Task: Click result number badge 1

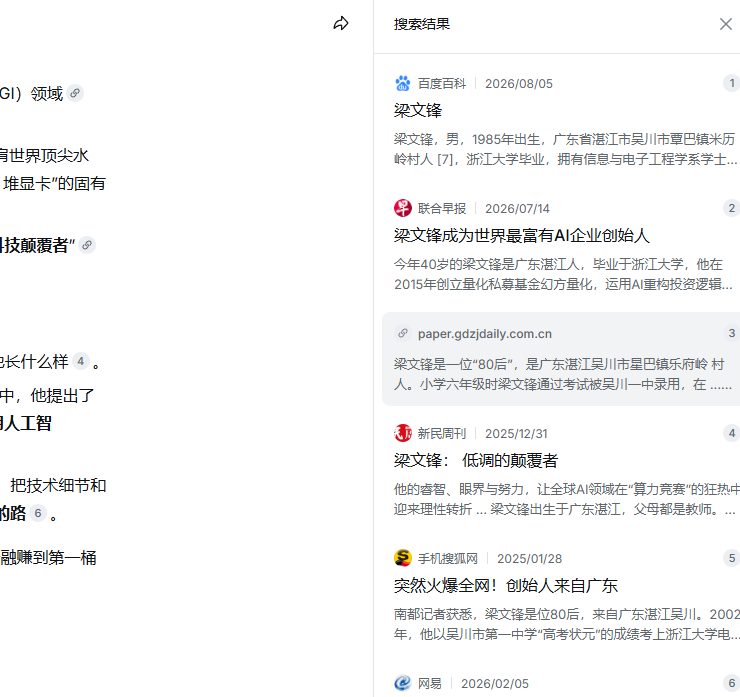Action: (x=732, y=84)
